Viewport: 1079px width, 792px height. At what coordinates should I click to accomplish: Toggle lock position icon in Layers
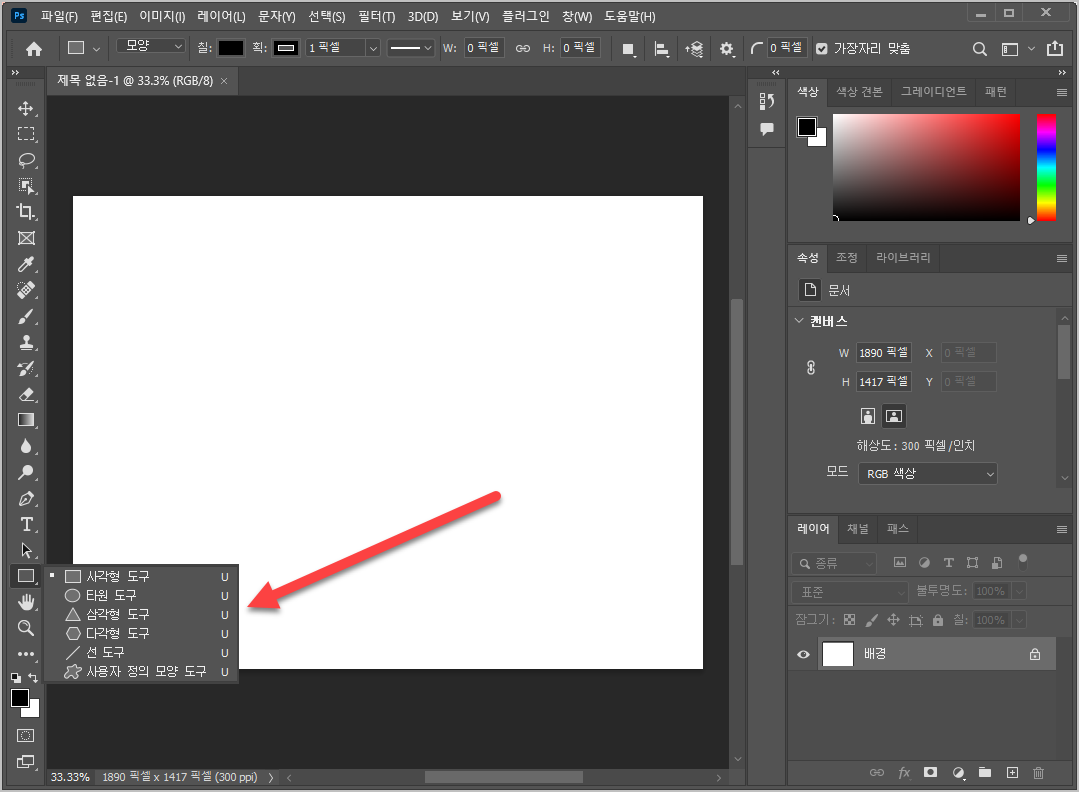click(893, 620)
